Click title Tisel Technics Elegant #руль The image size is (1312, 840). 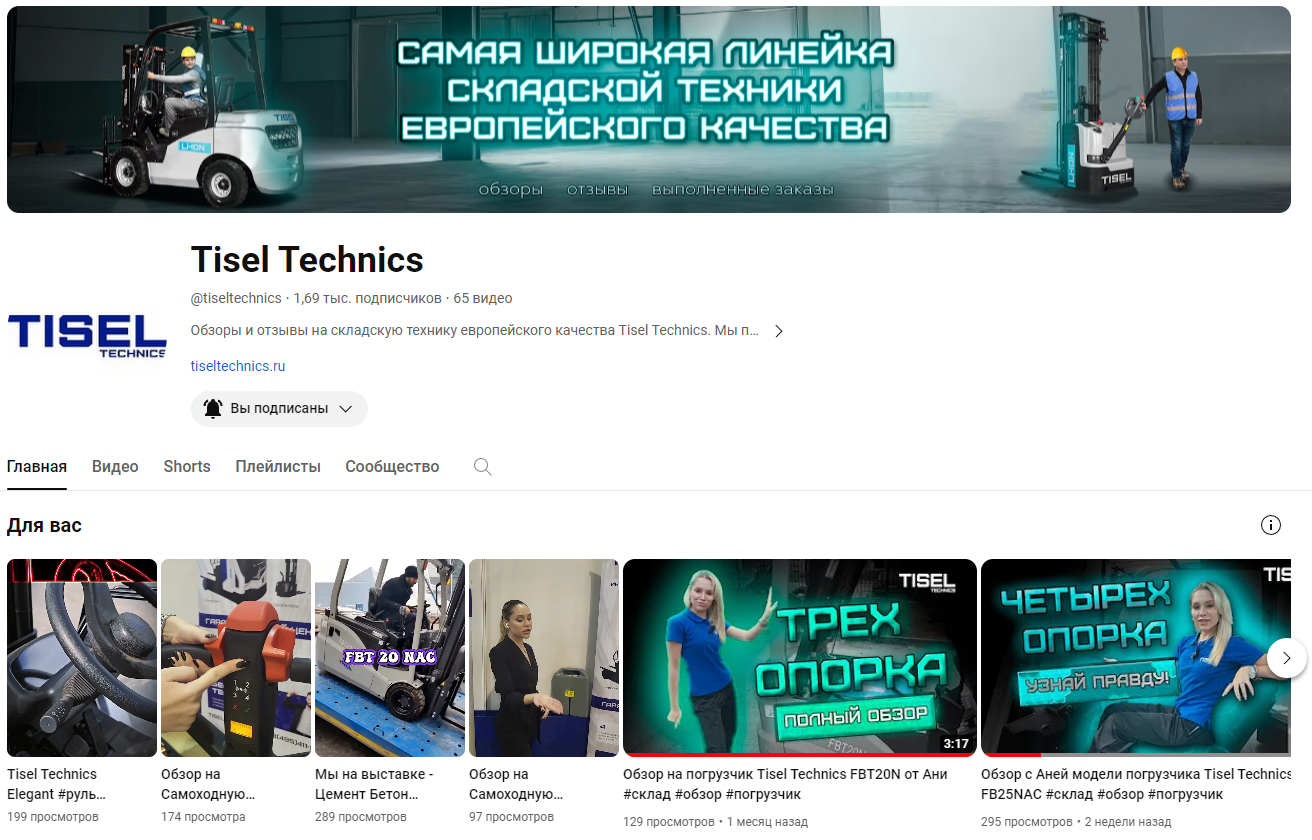click(x=56, y=784)
